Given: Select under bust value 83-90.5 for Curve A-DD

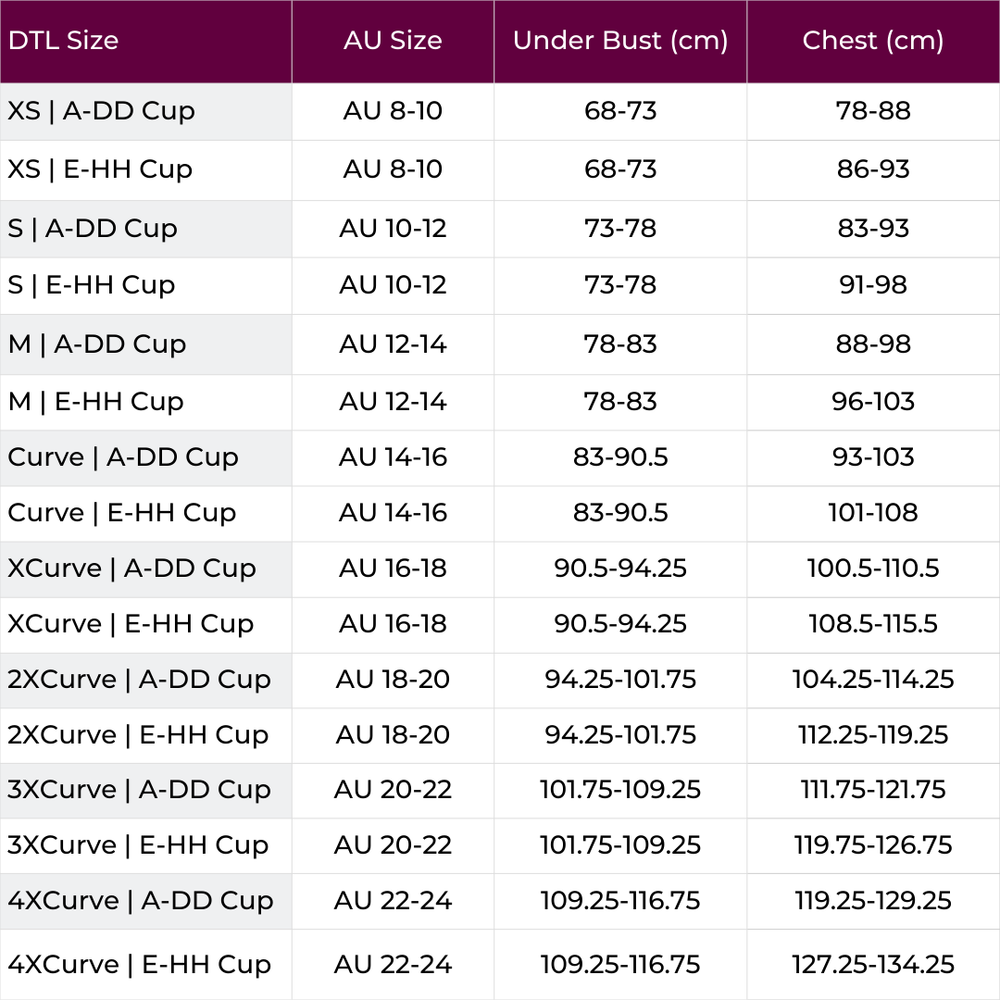Looking at the screenshot, I should [x=621, y=457].
